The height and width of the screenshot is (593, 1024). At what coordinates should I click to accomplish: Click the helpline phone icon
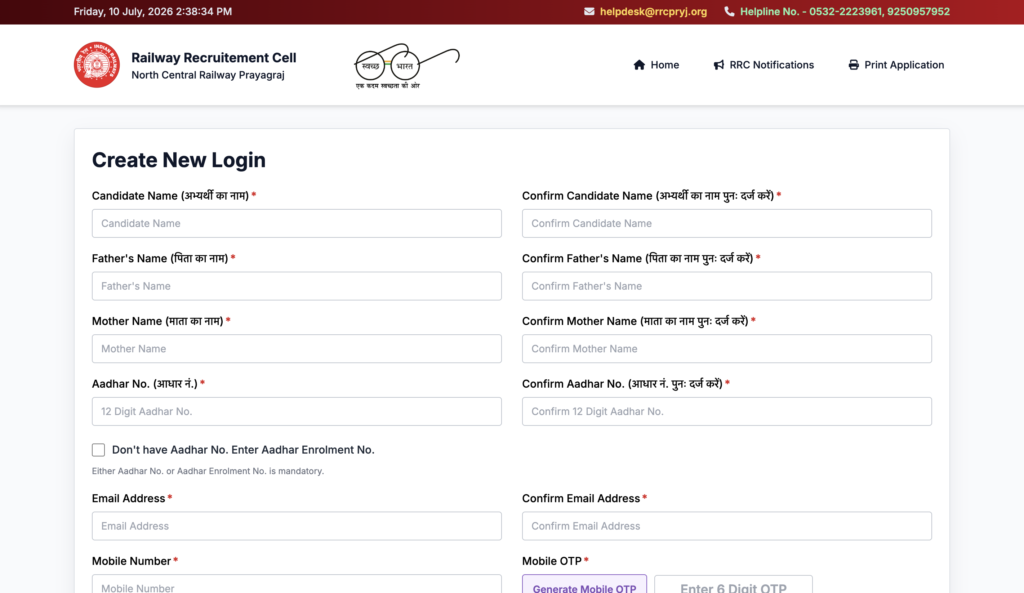(729, 11)
